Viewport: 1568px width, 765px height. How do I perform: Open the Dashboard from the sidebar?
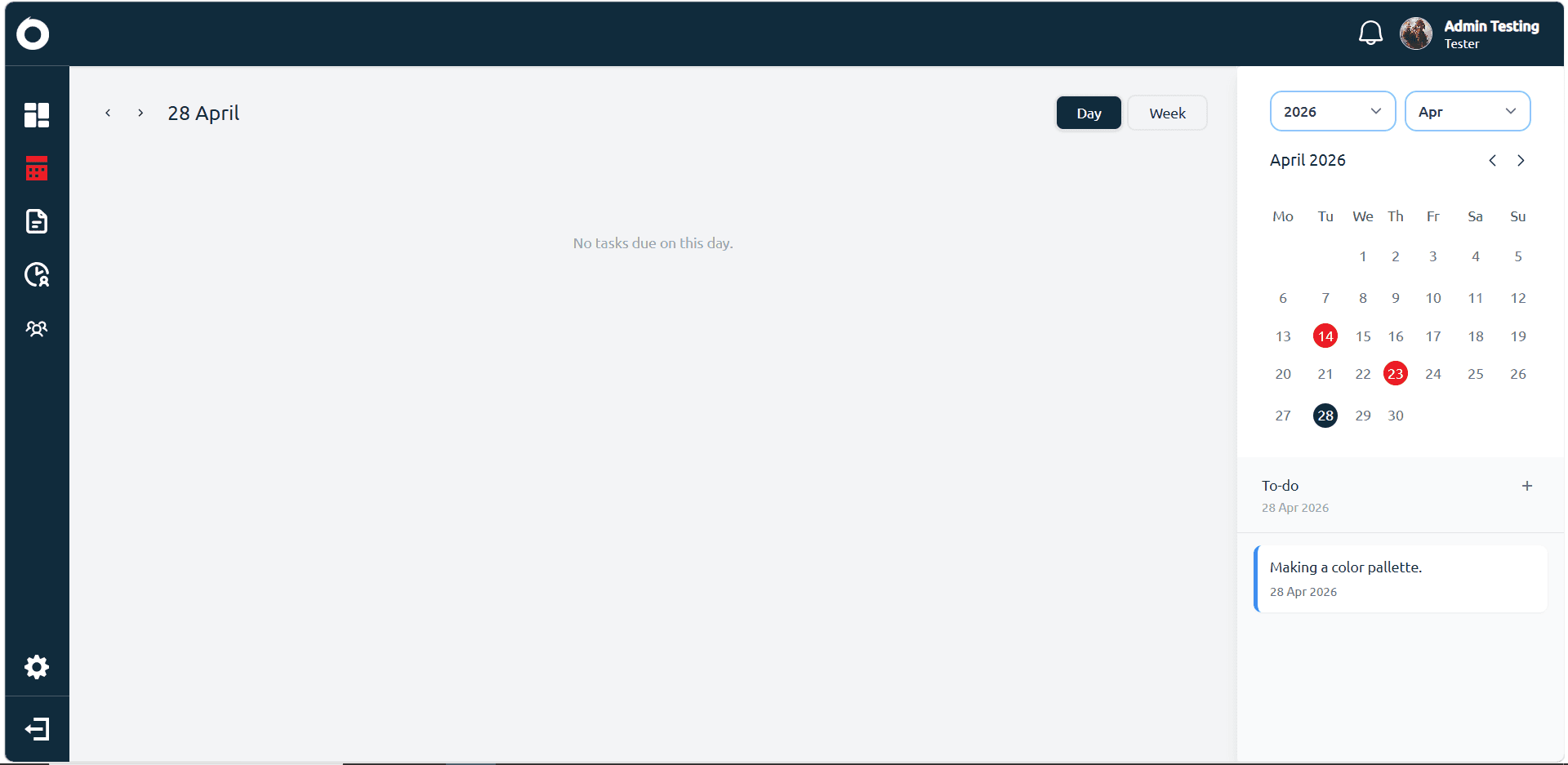tap(37, 114)
